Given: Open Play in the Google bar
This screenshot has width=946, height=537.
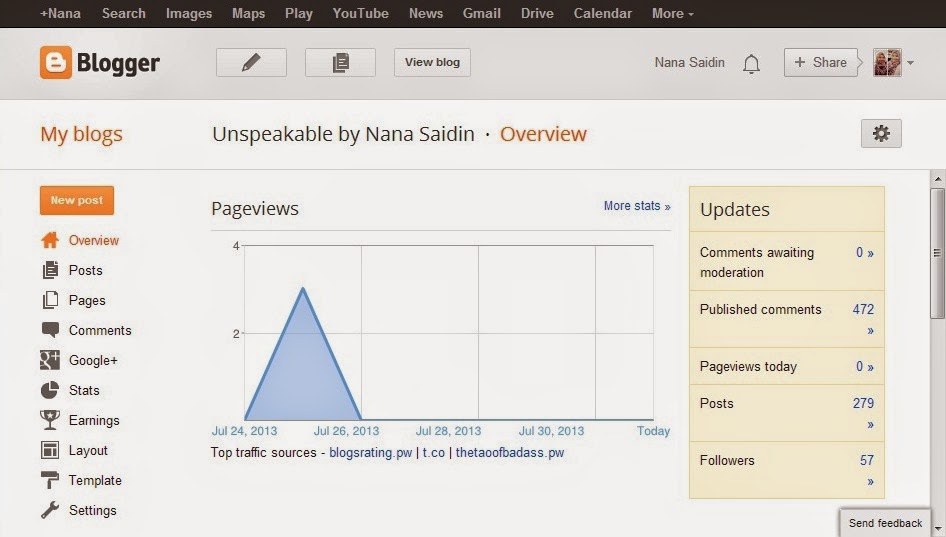Looking at the screenshot, I should click(299, 13).
